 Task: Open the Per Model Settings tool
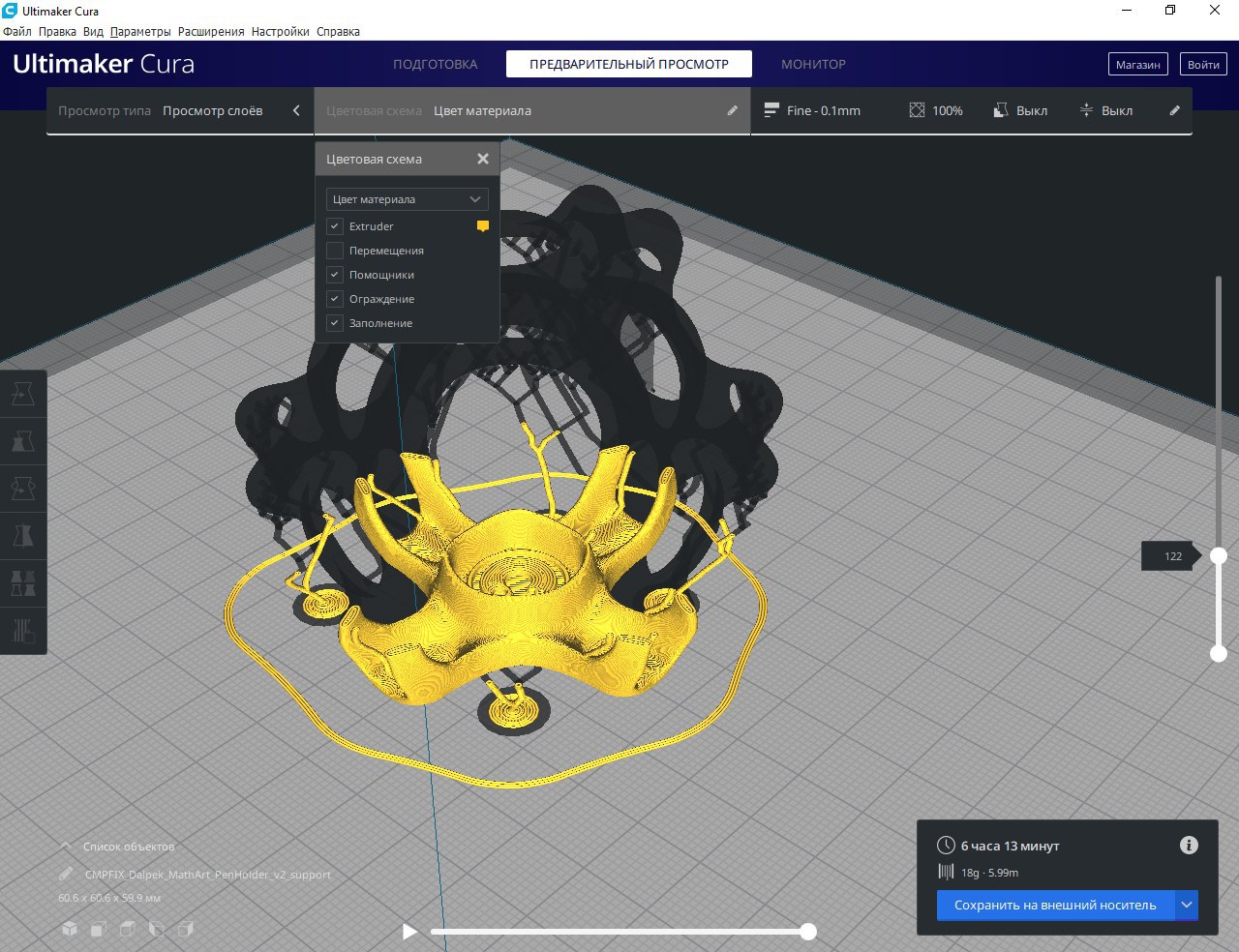point(23,583)
